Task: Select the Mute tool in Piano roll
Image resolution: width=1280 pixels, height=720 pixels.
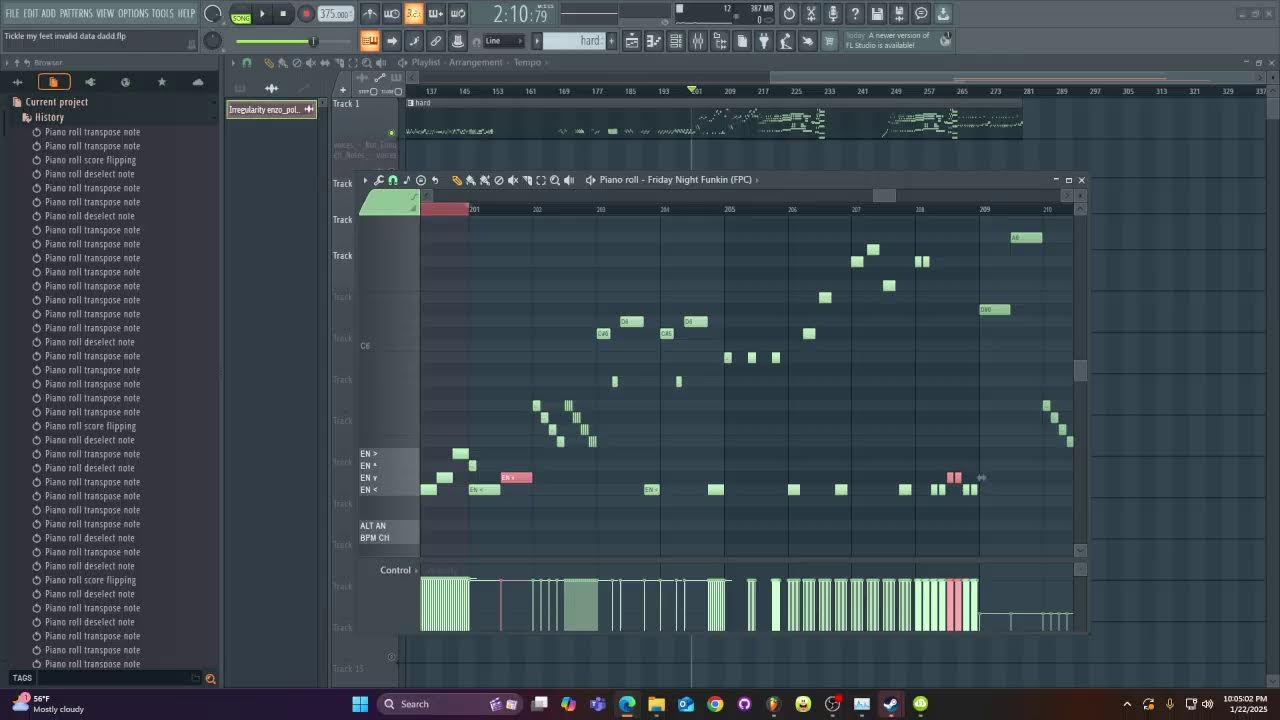Action: pos(513,180)
